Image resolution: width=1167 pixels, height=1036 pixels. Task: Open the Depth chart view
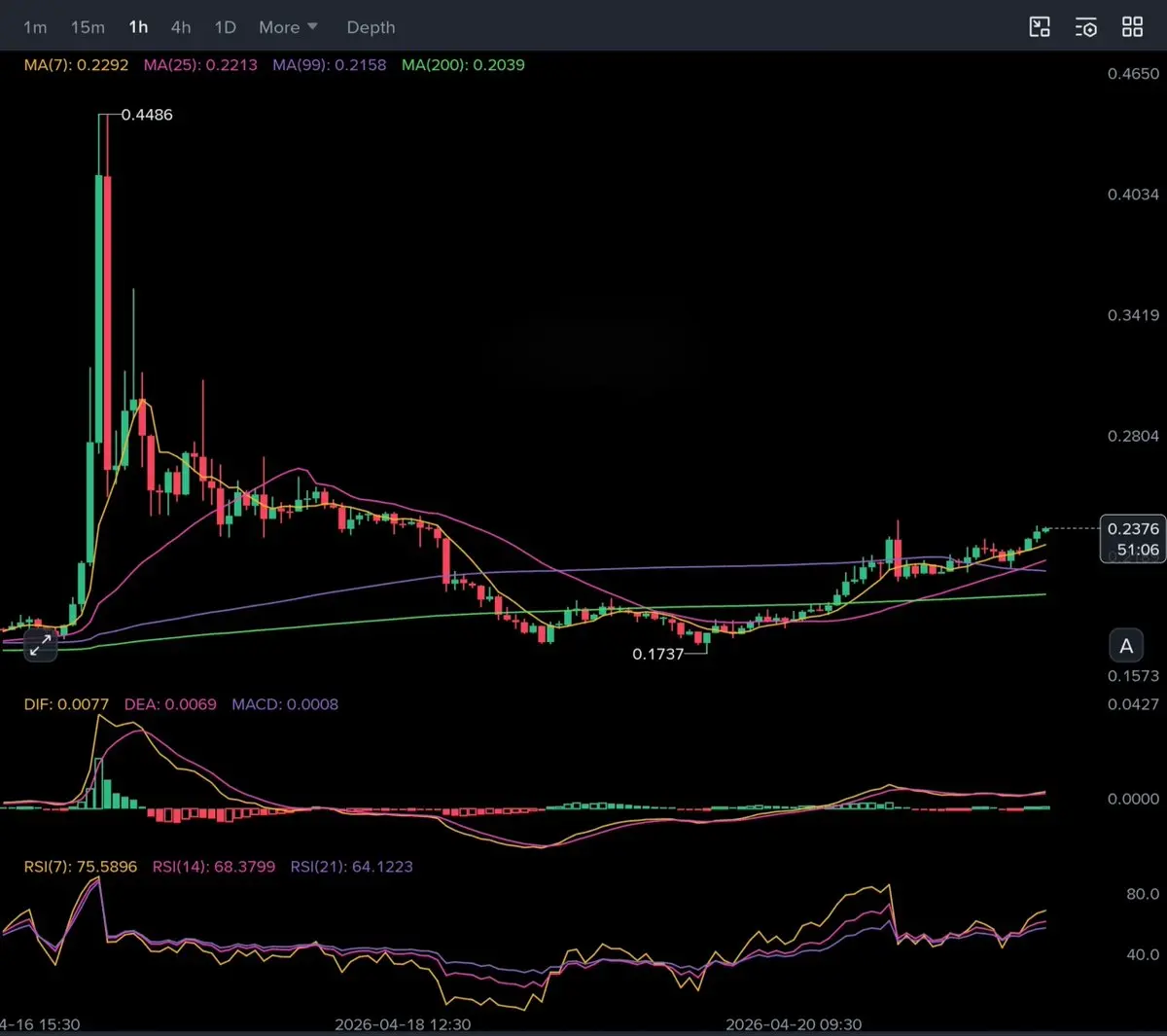point(371,27)
